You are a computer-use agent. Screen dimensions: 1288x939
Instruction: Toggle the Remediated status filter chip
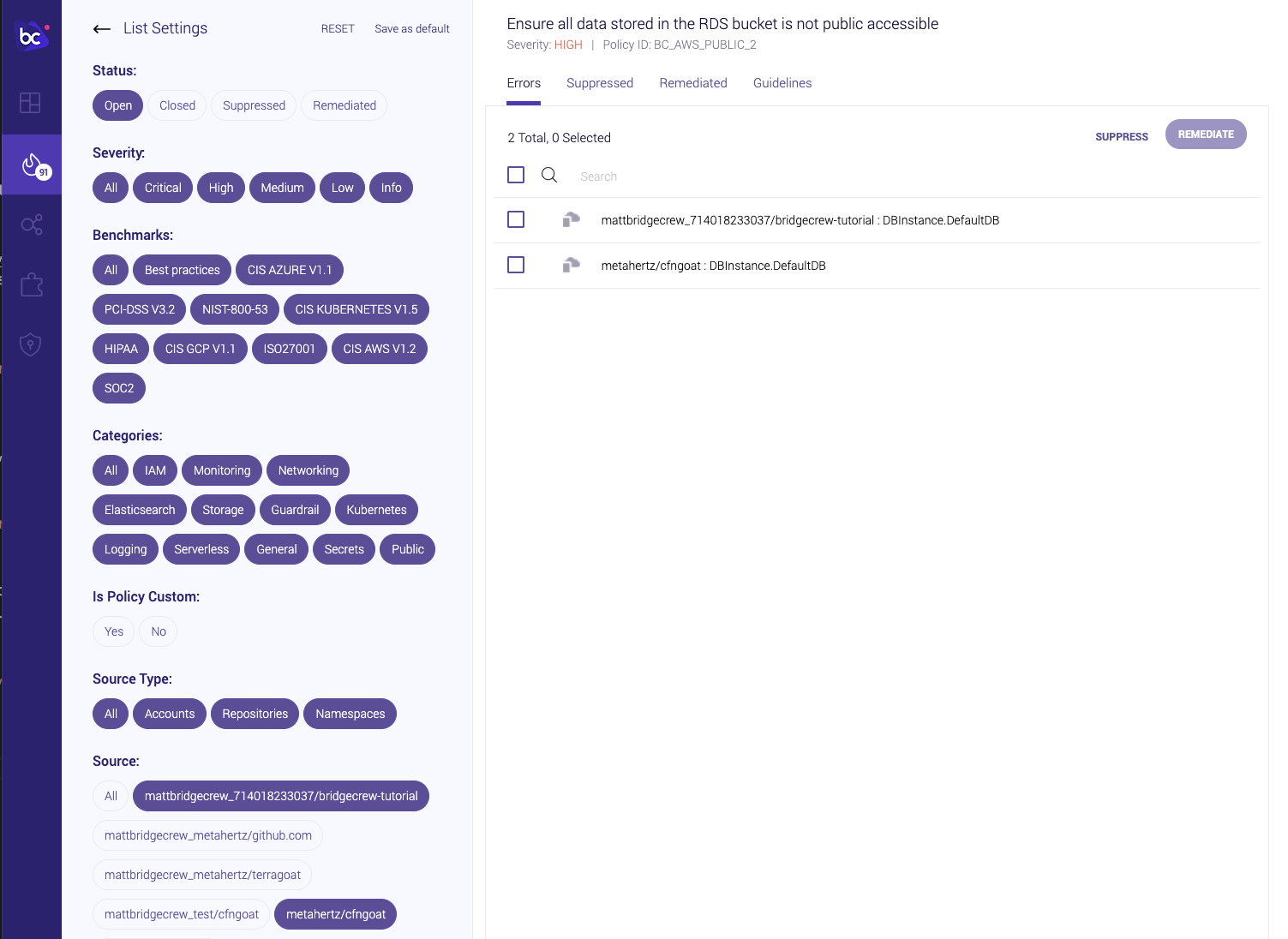(x=344, y=105)
